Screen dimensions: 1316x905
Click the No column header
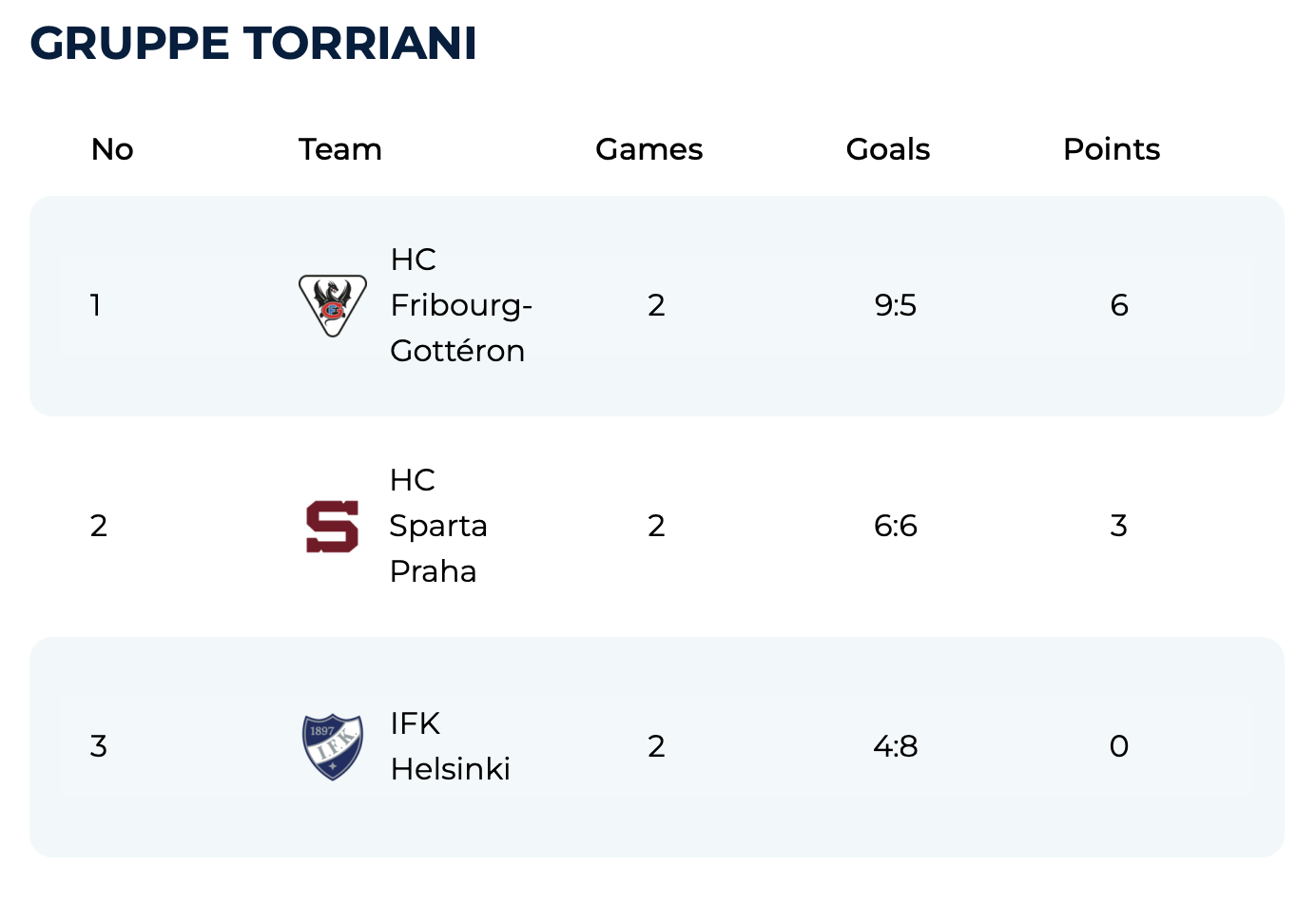click(112, 149)
